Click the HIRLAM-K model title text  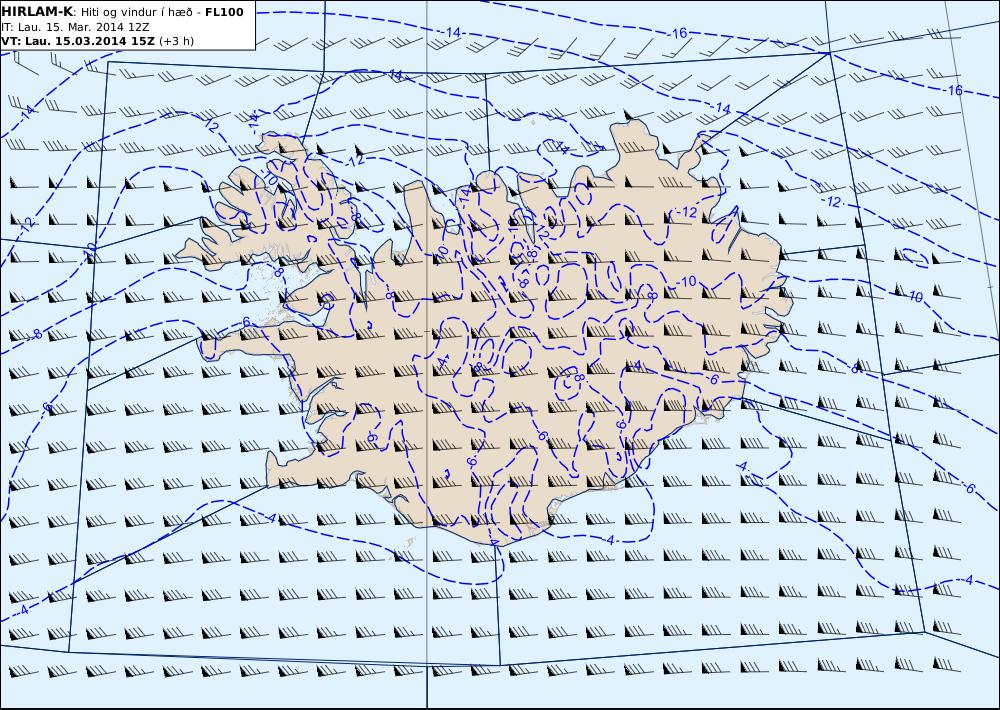tap(38, 12)
